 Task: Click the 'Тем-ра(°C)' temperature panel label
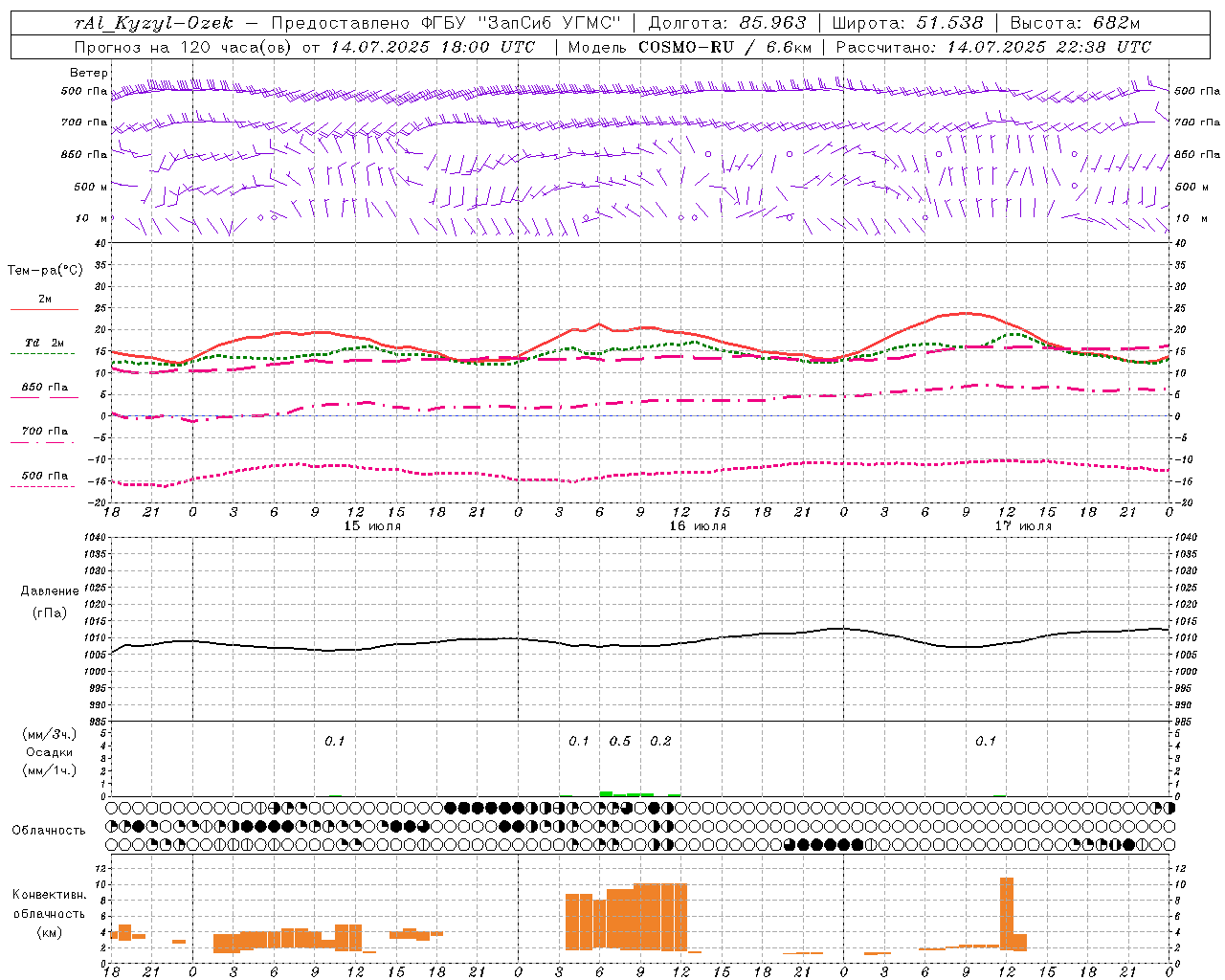[45, 271]
